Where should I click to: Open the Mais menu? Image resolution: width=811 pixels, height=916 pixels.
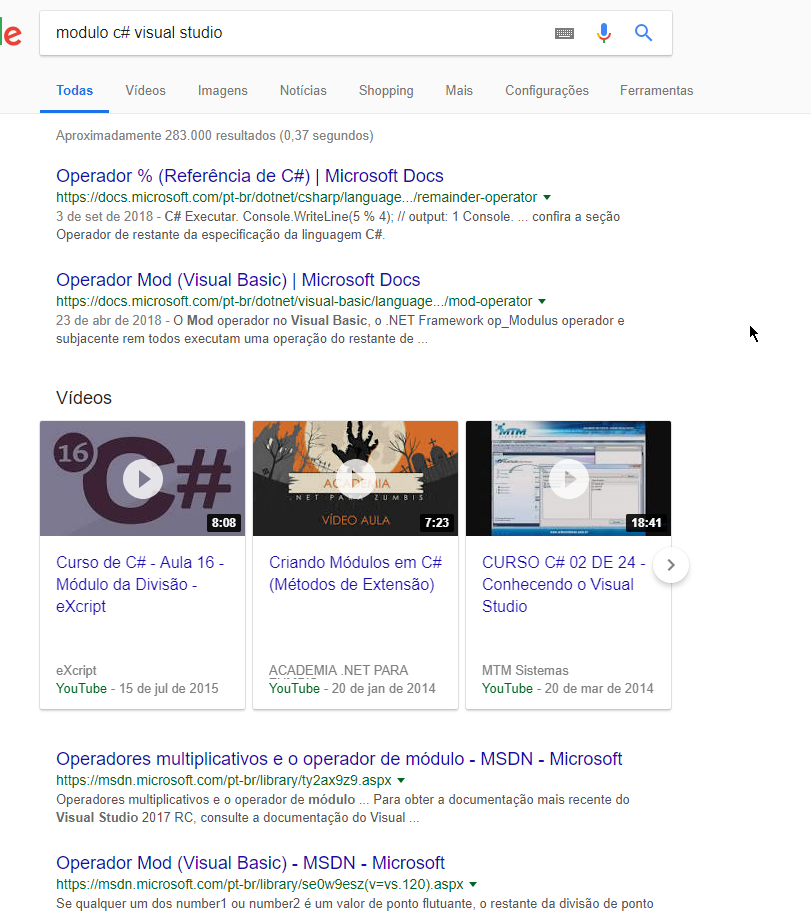459,91
